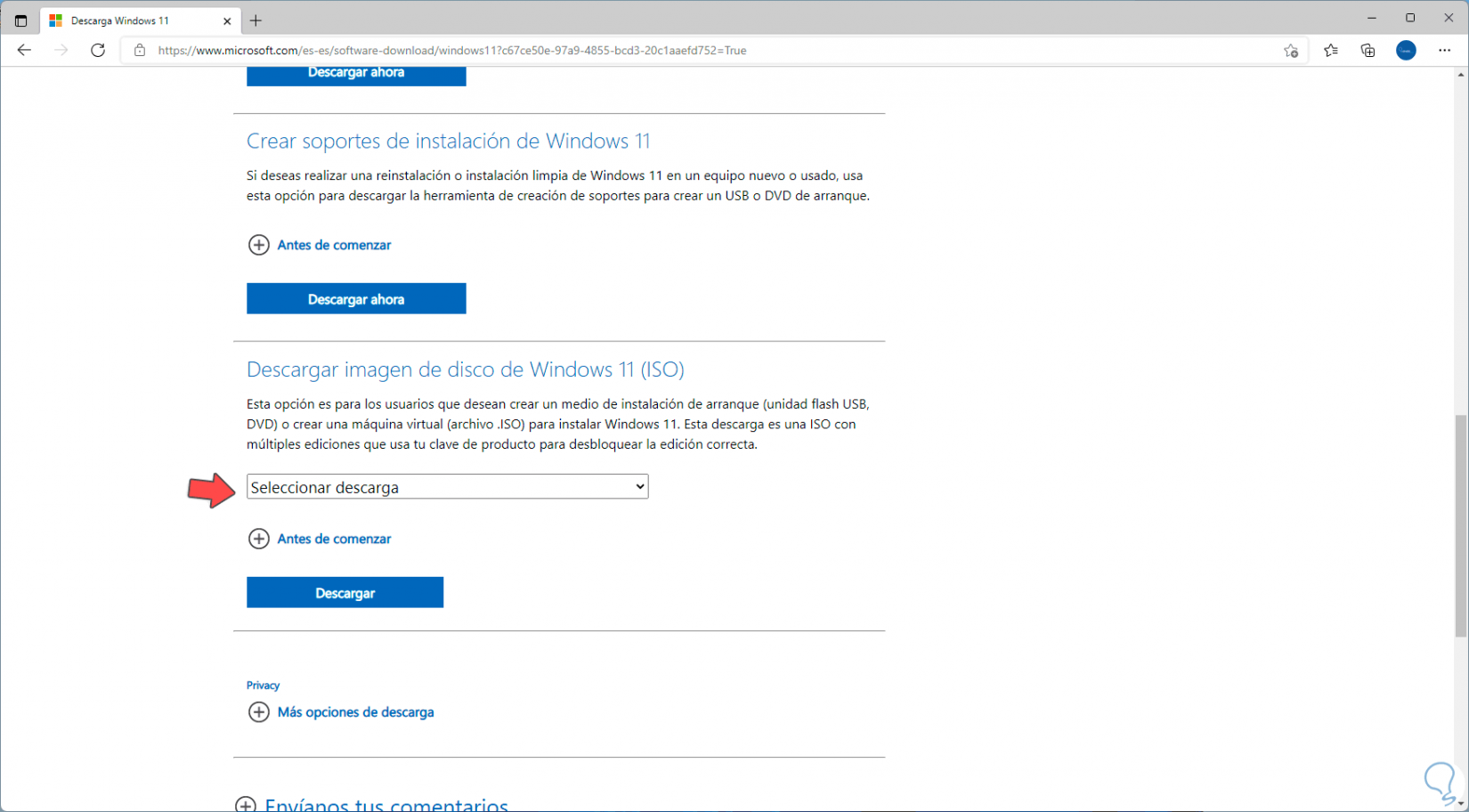Viewport: 1469px width, 812px height.
Task: Expand Antes de comenzar under ISO section
Action: [320, 539]
